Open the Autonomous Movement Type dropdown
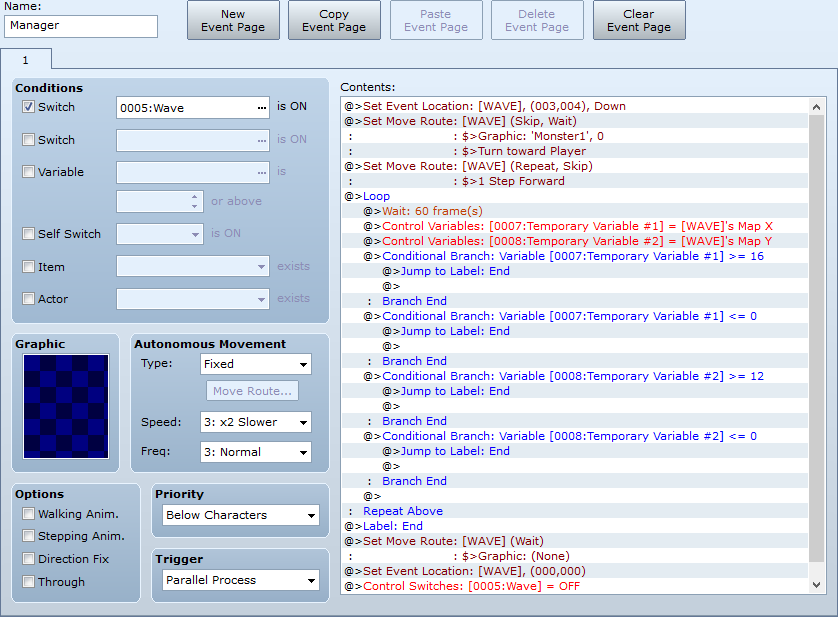The image size is (838, 617). pos(256,364)
